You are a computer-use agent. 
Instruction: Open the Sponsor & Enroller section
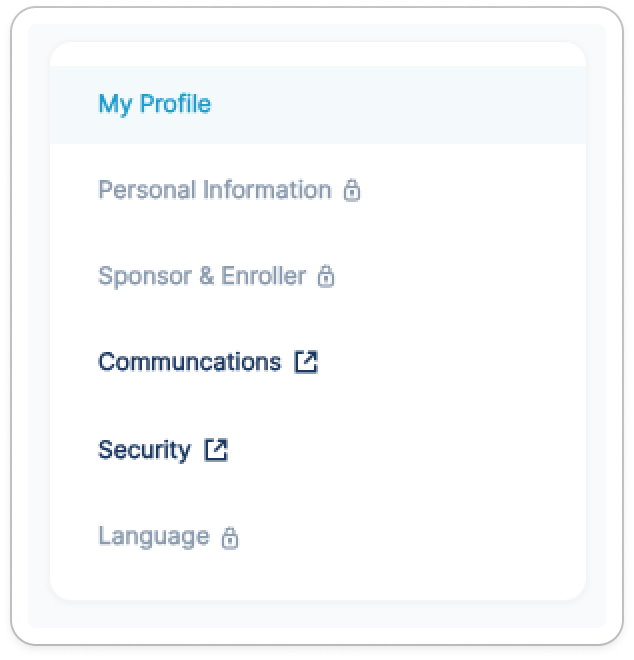click(x=318, y=277)
